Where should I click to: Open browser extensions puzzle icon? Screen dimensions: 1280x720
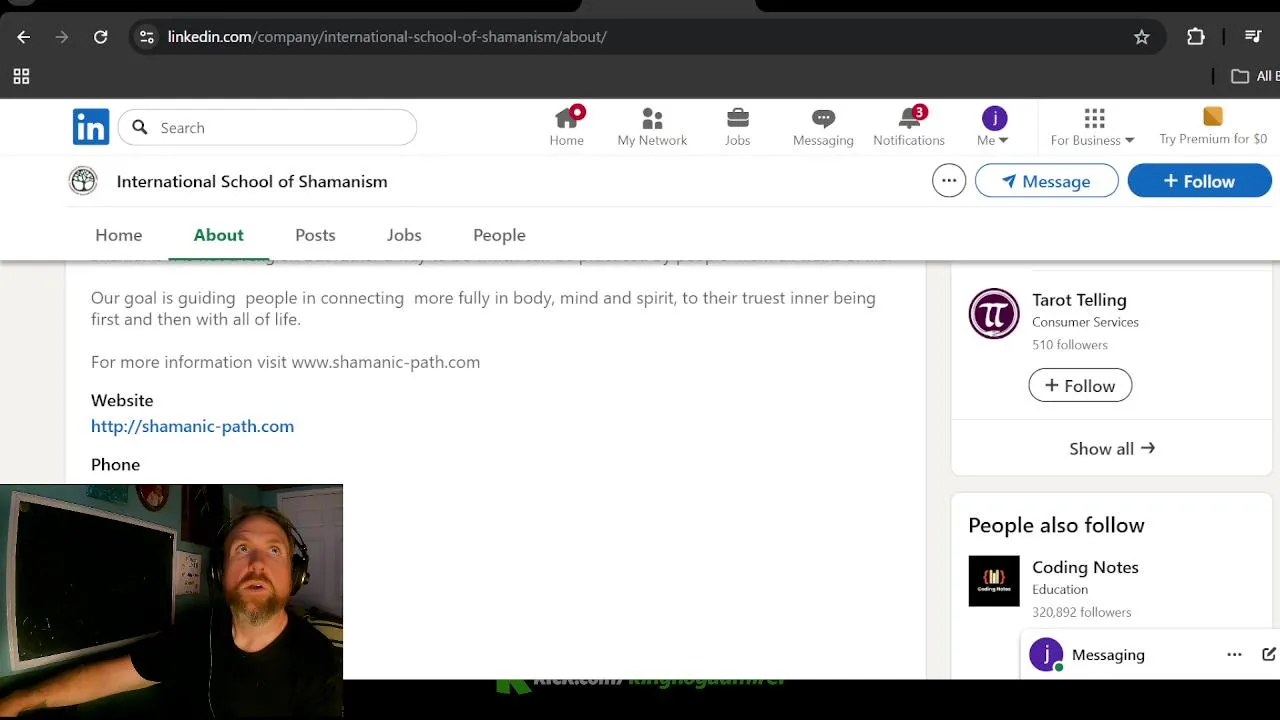pos(1196,37)
